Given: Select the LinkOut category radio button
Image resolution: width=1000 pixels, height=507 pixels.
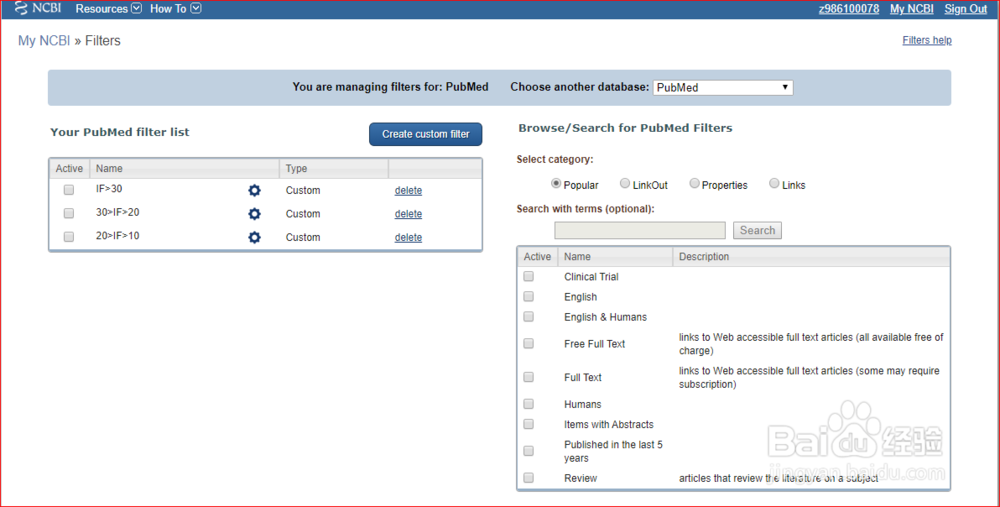Looking at the screenshot, I should click(625, 184).
